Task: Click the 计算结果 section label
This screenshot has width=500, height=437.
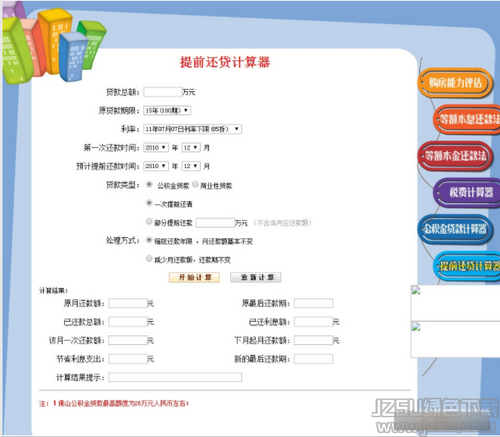Action: pyautogui.click(x=53, y=291)
